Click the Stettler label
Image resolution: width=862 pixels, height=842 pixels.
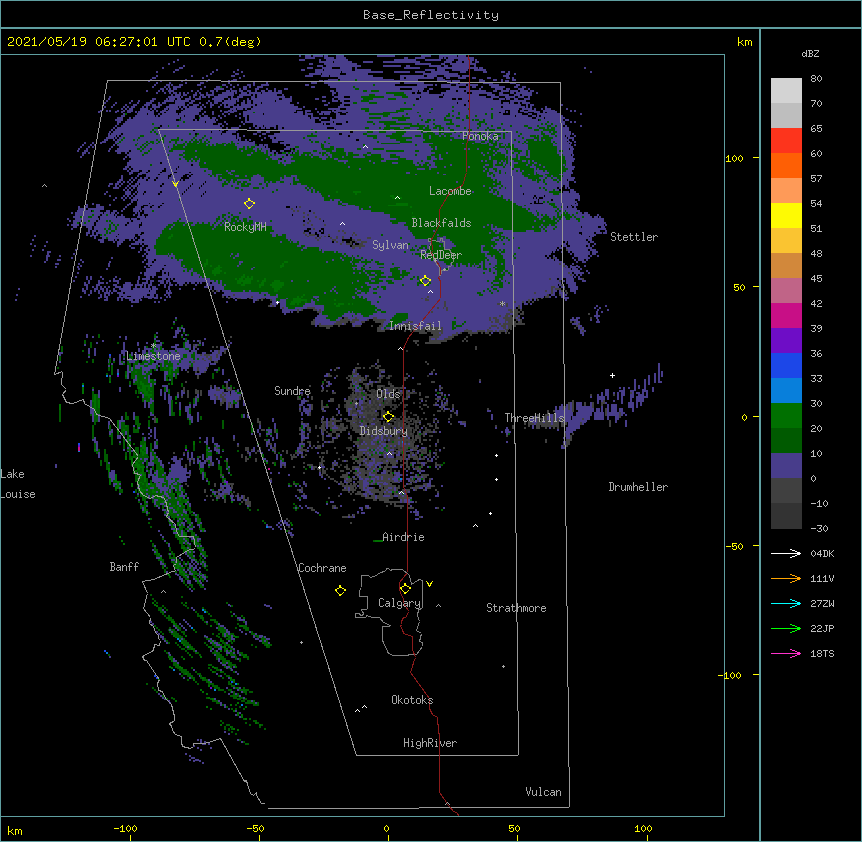634,237
